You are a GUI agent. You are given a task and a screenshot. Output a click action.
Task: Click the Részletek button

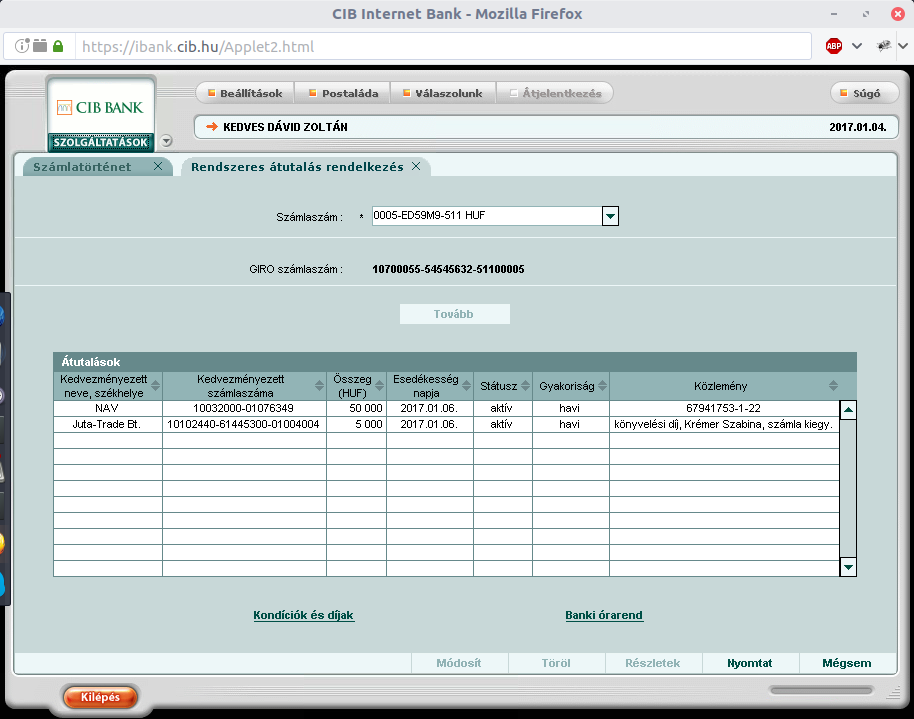click(653, 663)
